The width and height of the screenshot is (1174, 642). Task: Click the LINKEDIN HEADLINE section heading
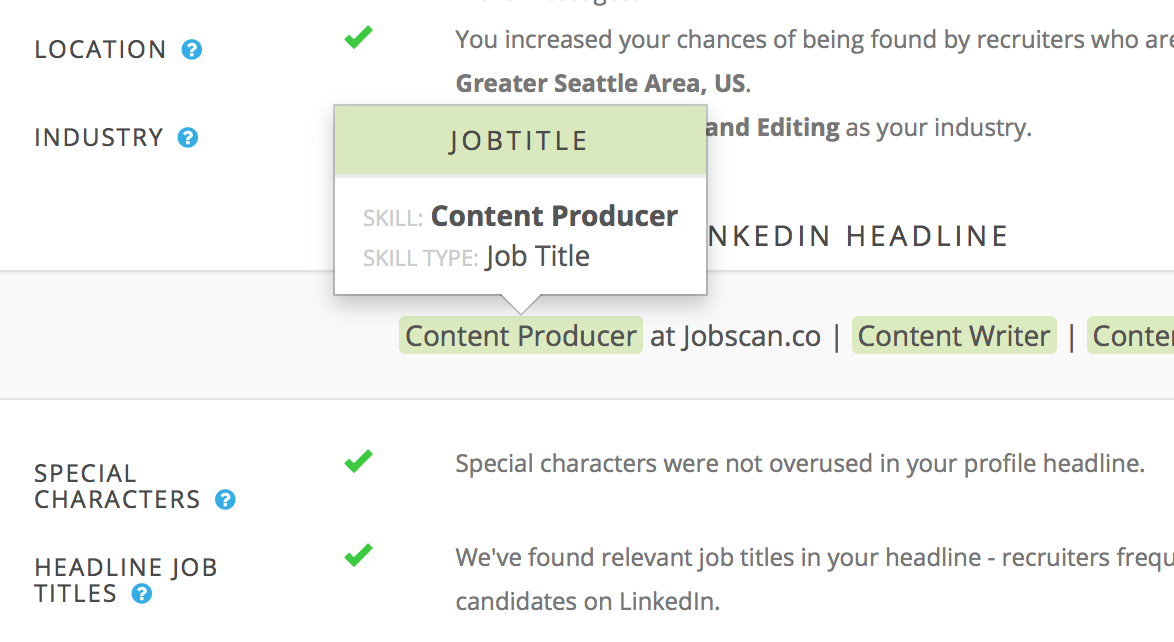[x=857, y=237]
